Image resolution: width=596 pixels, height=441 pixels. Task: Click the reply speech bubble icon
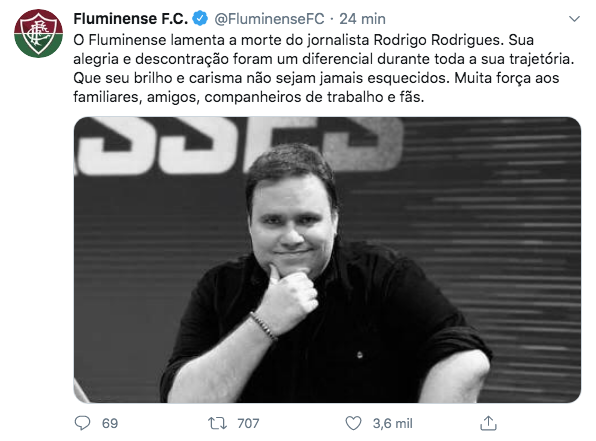pos(82,423)
